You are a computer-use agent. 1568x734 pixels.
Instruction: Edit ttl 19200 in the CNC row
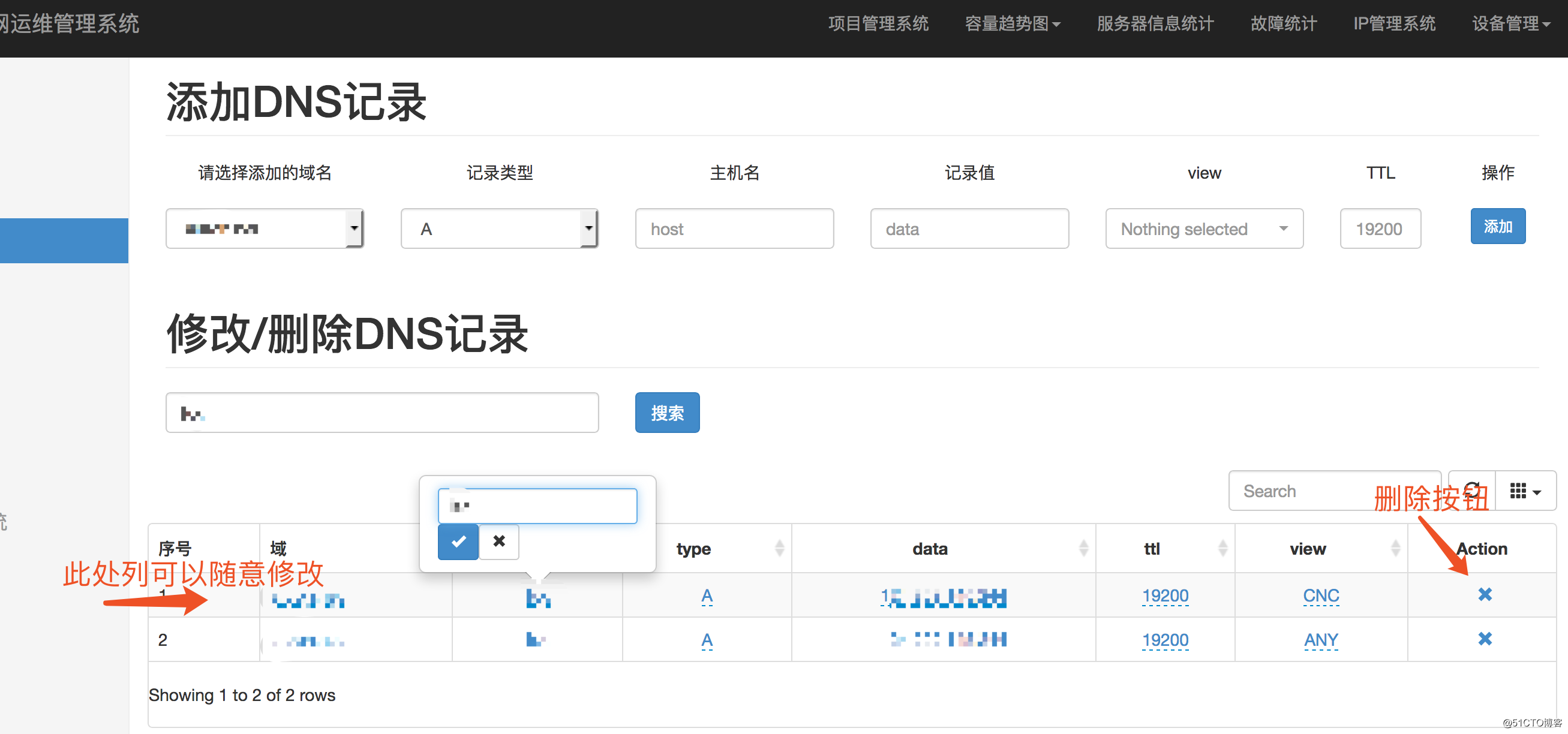pos(1164,595)
